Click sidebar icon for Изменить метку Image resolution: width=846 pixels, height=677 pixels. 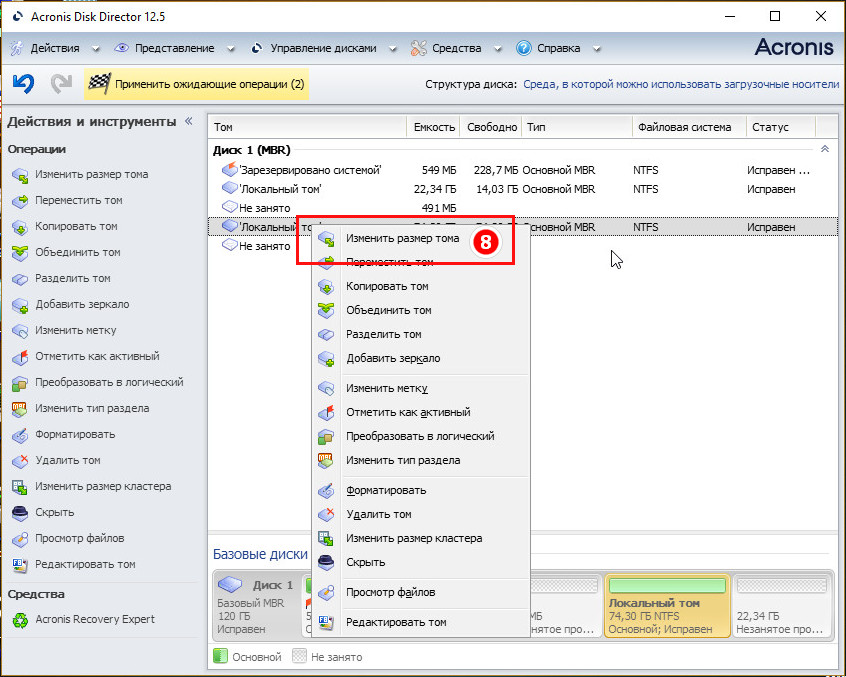(x=20, y=331)
